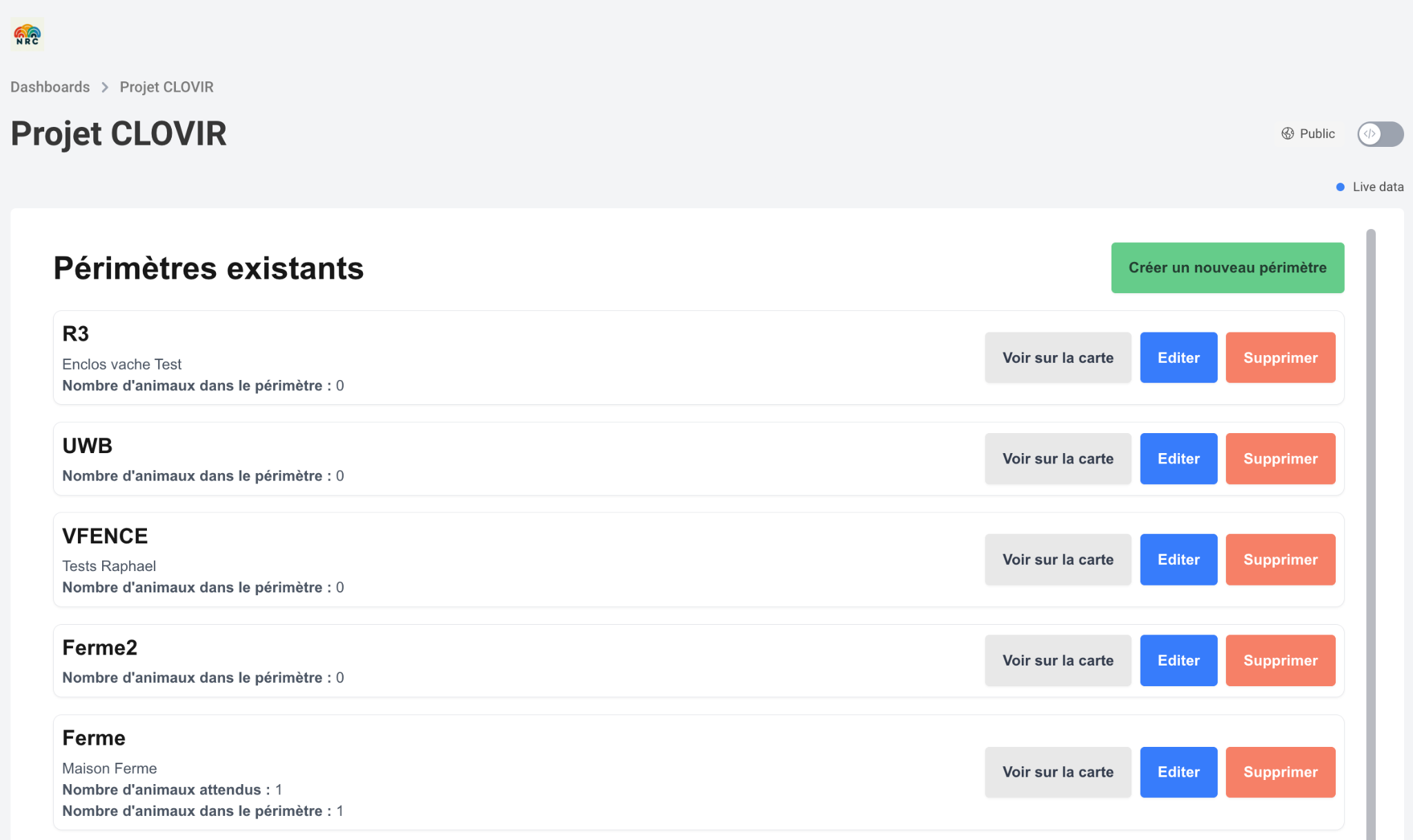The width and height of the screenshot is (1413, 840).
Task: Delete the UWB perimeter
Action: click(1280, 459)
